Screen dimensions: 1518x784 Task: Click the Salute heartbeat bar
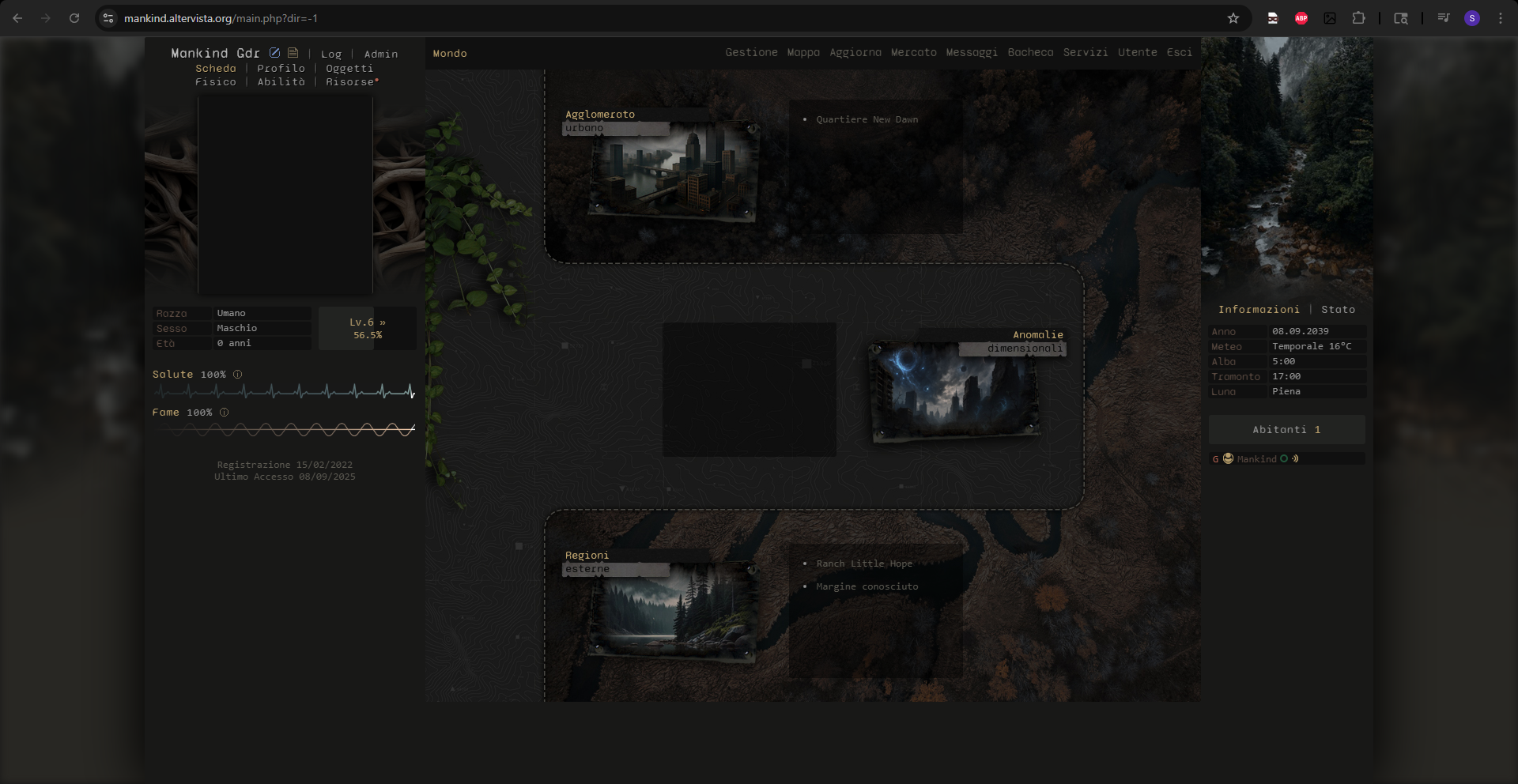pos(285,391)
